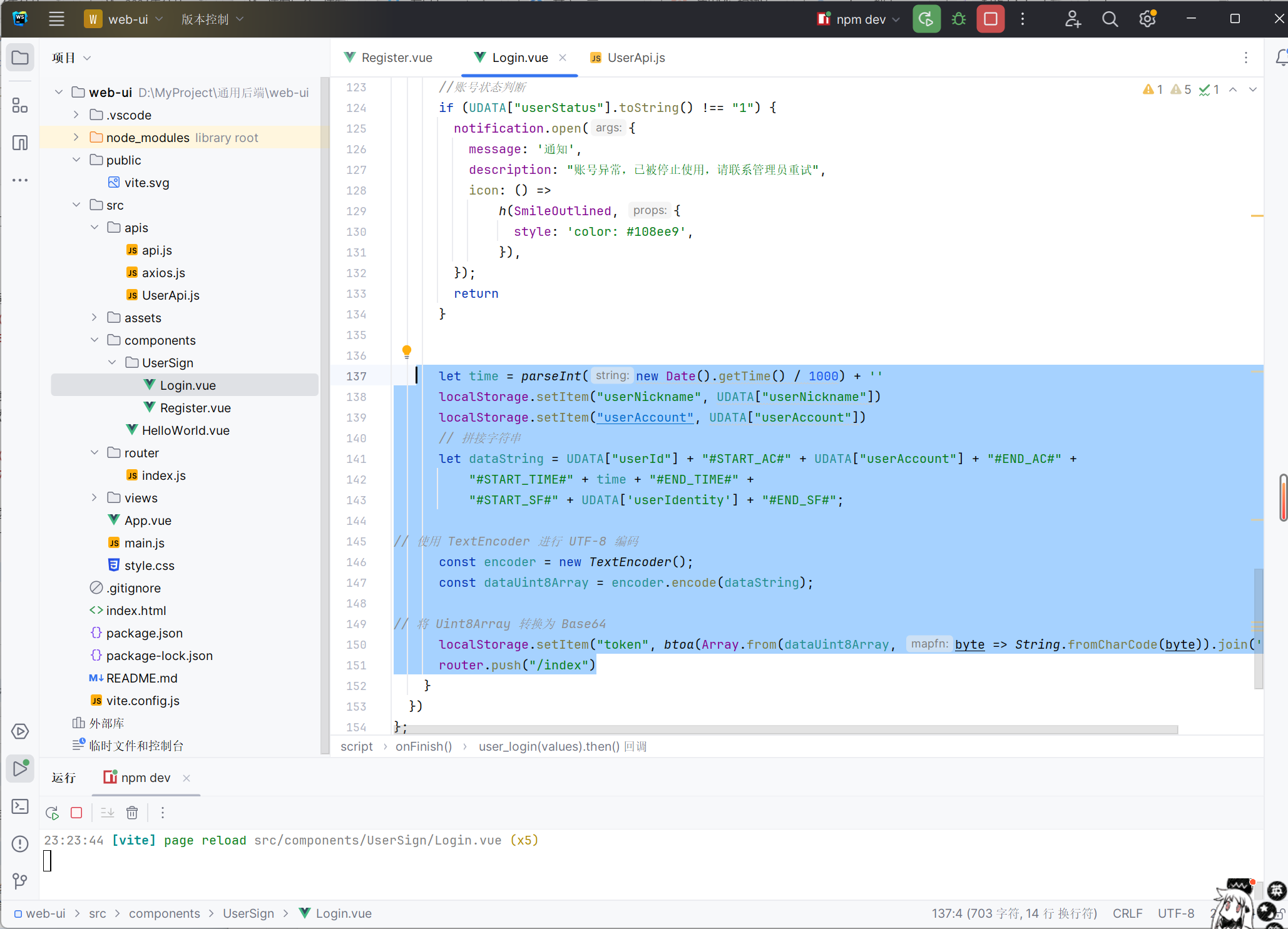Image resolution: width=1288 pixels, height=929 pixels.
Task: Open the web-ui project dropdown
Action: pos(123,19)
